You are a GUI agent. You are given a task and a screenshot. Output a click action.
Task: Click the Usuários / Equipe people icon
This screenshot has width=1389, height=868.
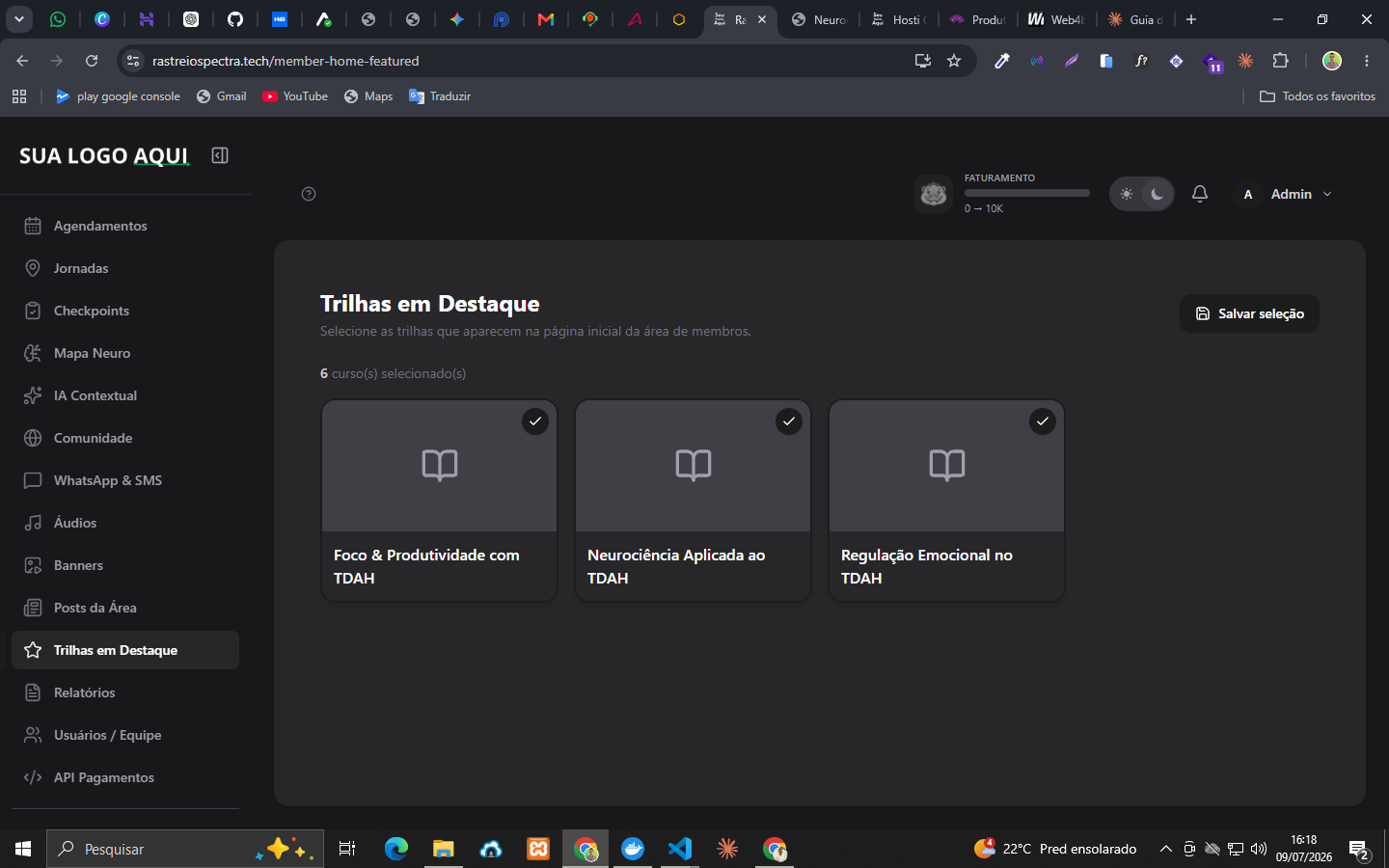pyautogui.click(x=33, y=735)
